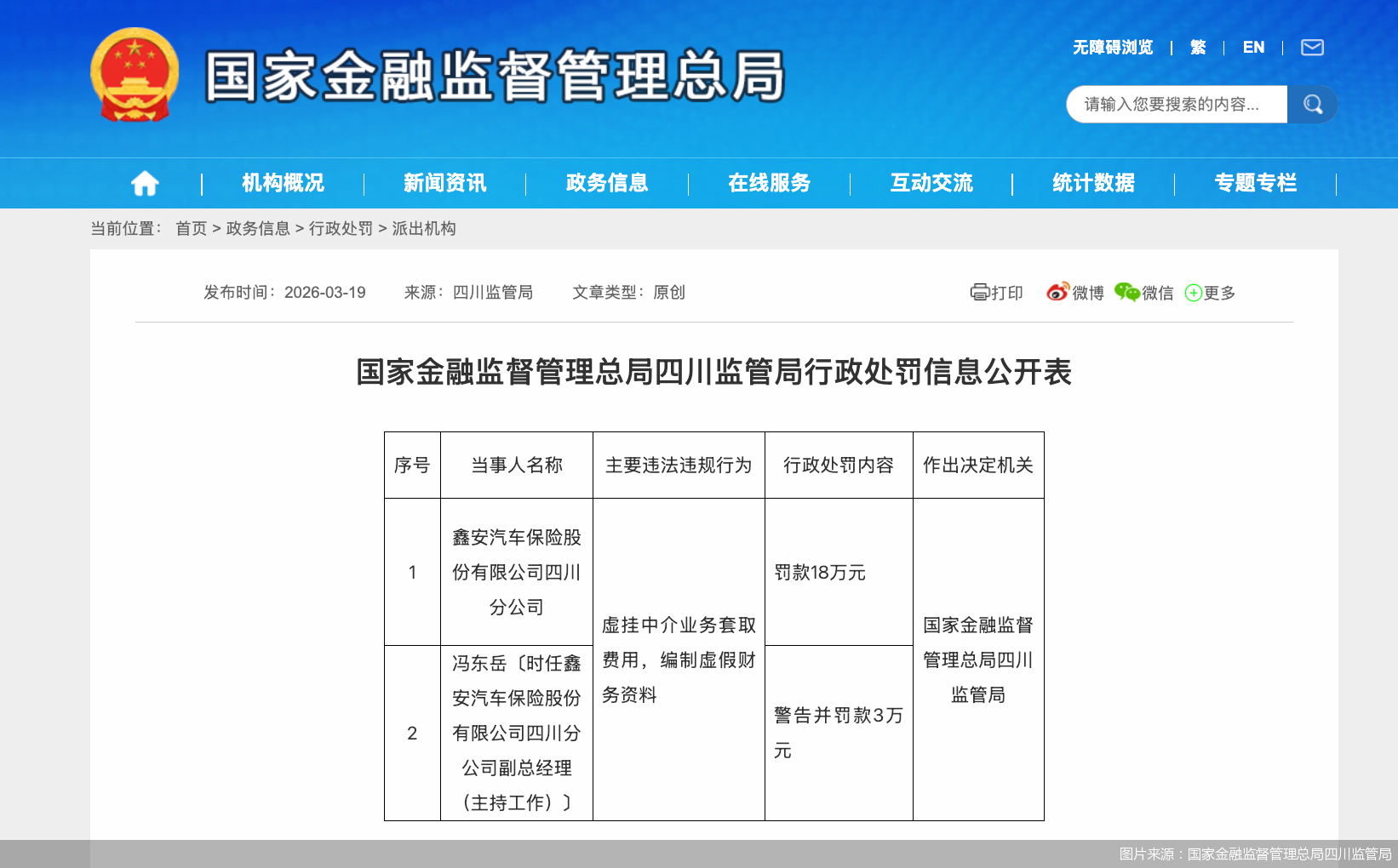Open the 统计数据 section
Screen dimensions: 1398x868
[x=1093, y=182]
